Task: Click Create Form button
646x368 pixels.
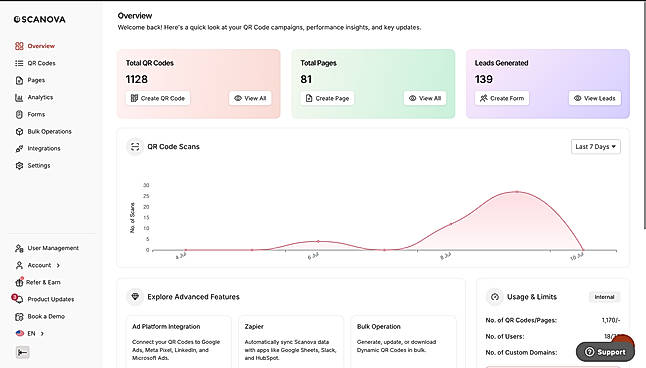Action: click(502, 98)
